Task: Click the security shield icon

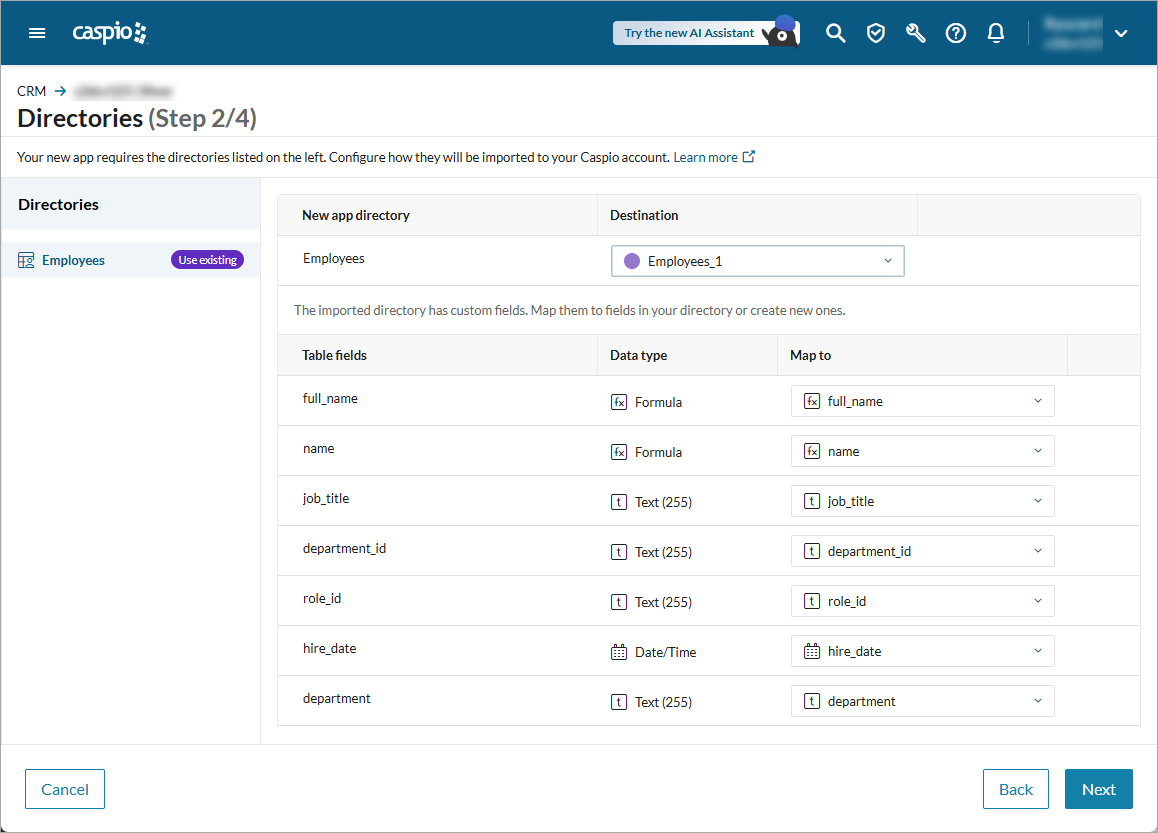Action: pyautogui.click(x=875, y=32)
